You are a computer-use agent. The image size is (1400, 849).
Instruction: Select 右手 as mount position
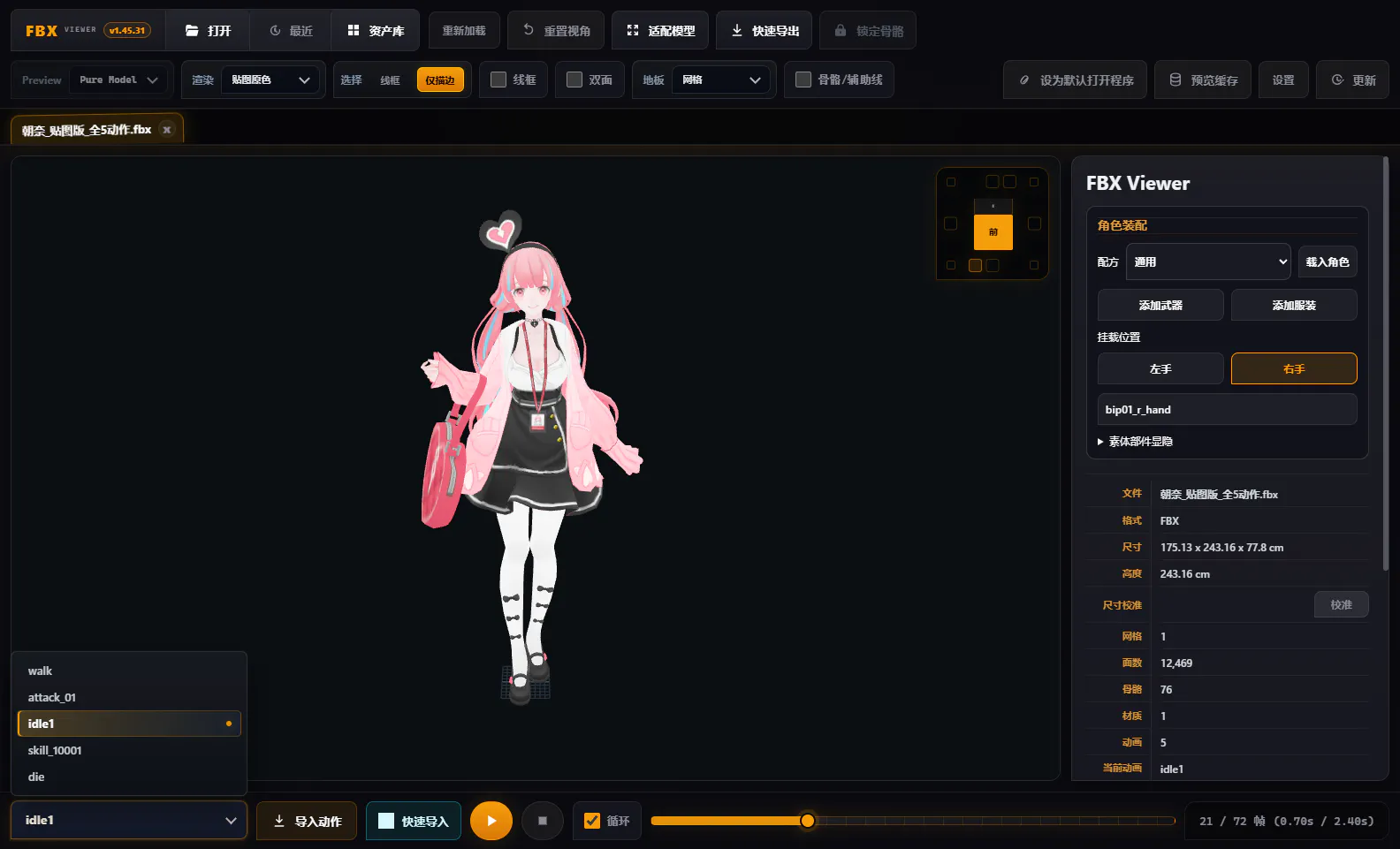coord(1294,369)
